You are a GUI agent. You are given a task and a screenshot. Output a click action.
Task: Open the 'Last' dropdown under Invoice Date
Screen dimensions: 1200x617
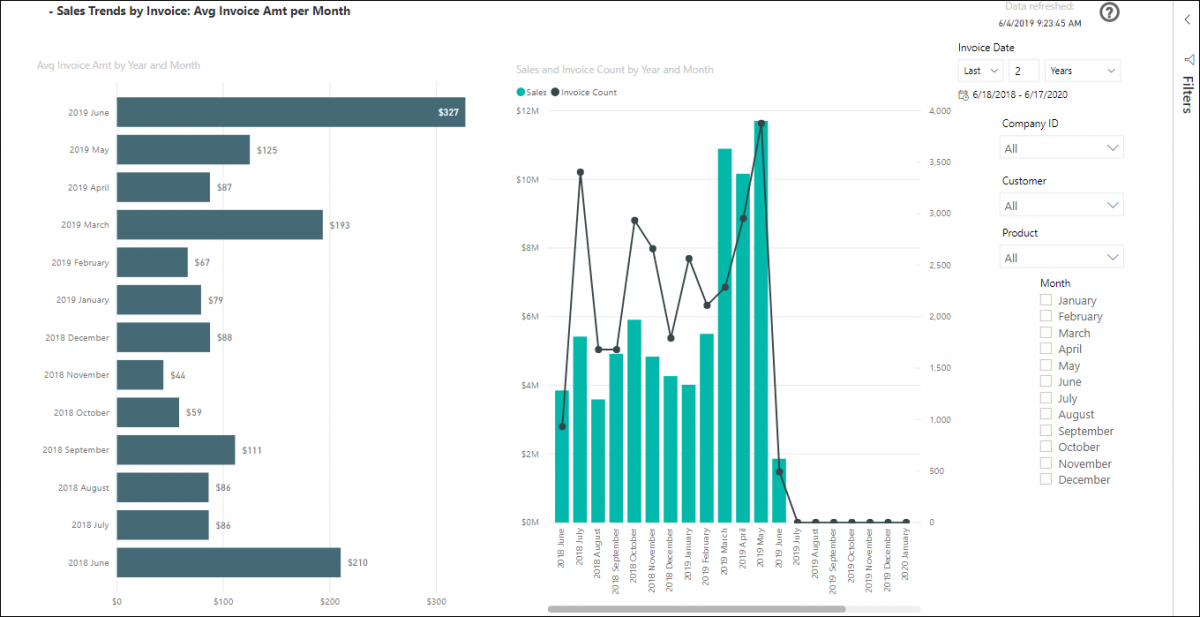979,70
